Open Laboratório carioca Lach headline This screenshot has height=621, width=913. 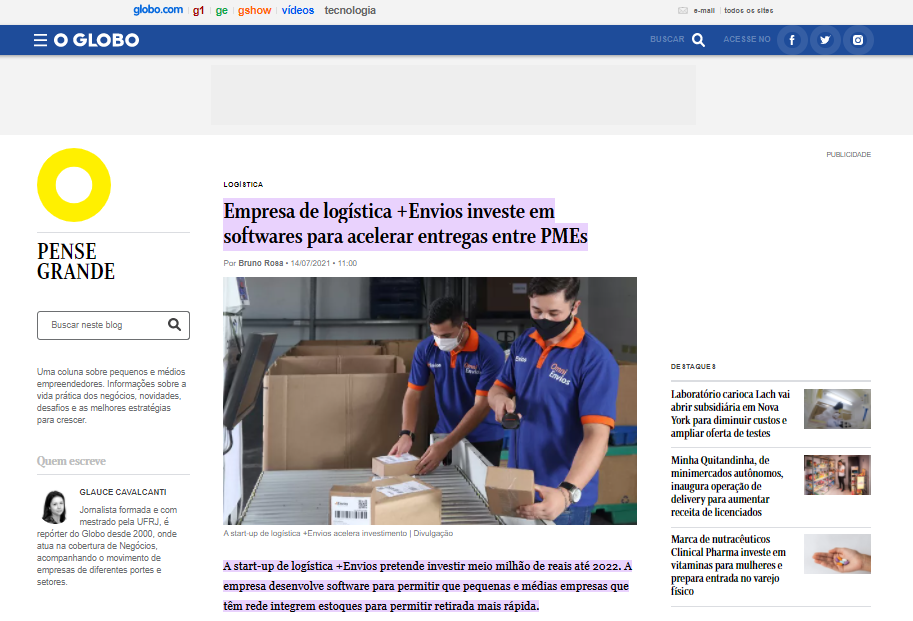[x=730, y=414]
